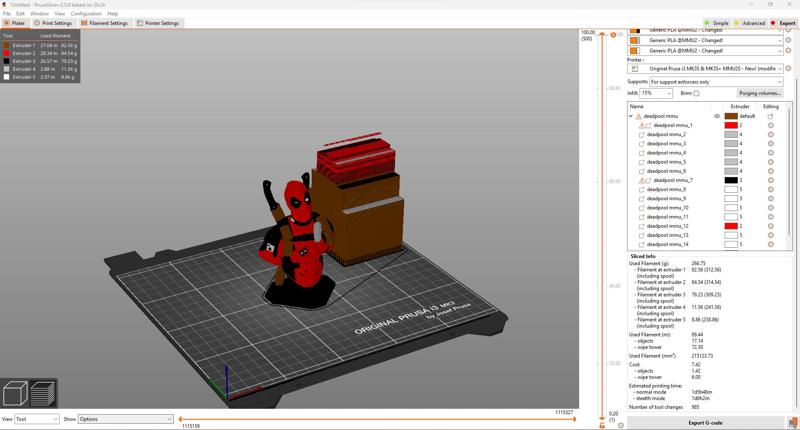Image resolution: width=800 pixels, height=430 pixels.
Task: Click edit icon for deadpool mmu_7
Action: [x=771, y=180]
